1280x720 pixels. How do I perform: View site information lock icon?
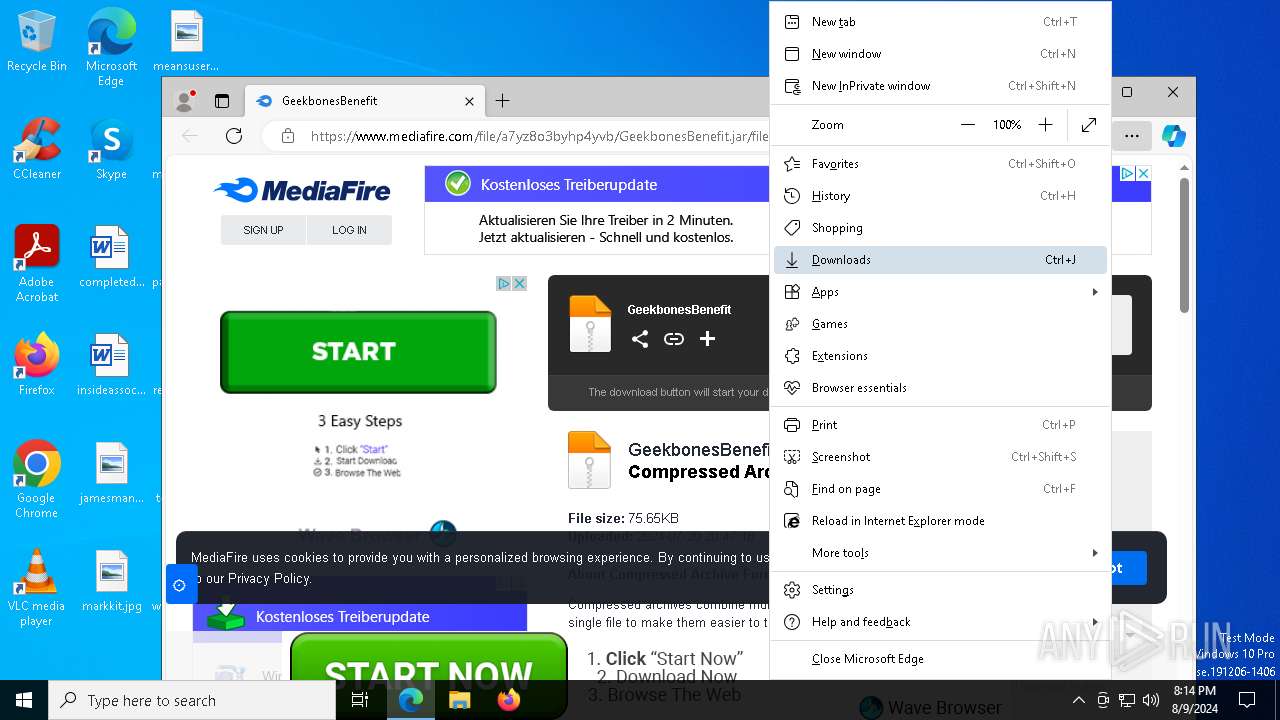pyautogui.click(x=287, y=136)
